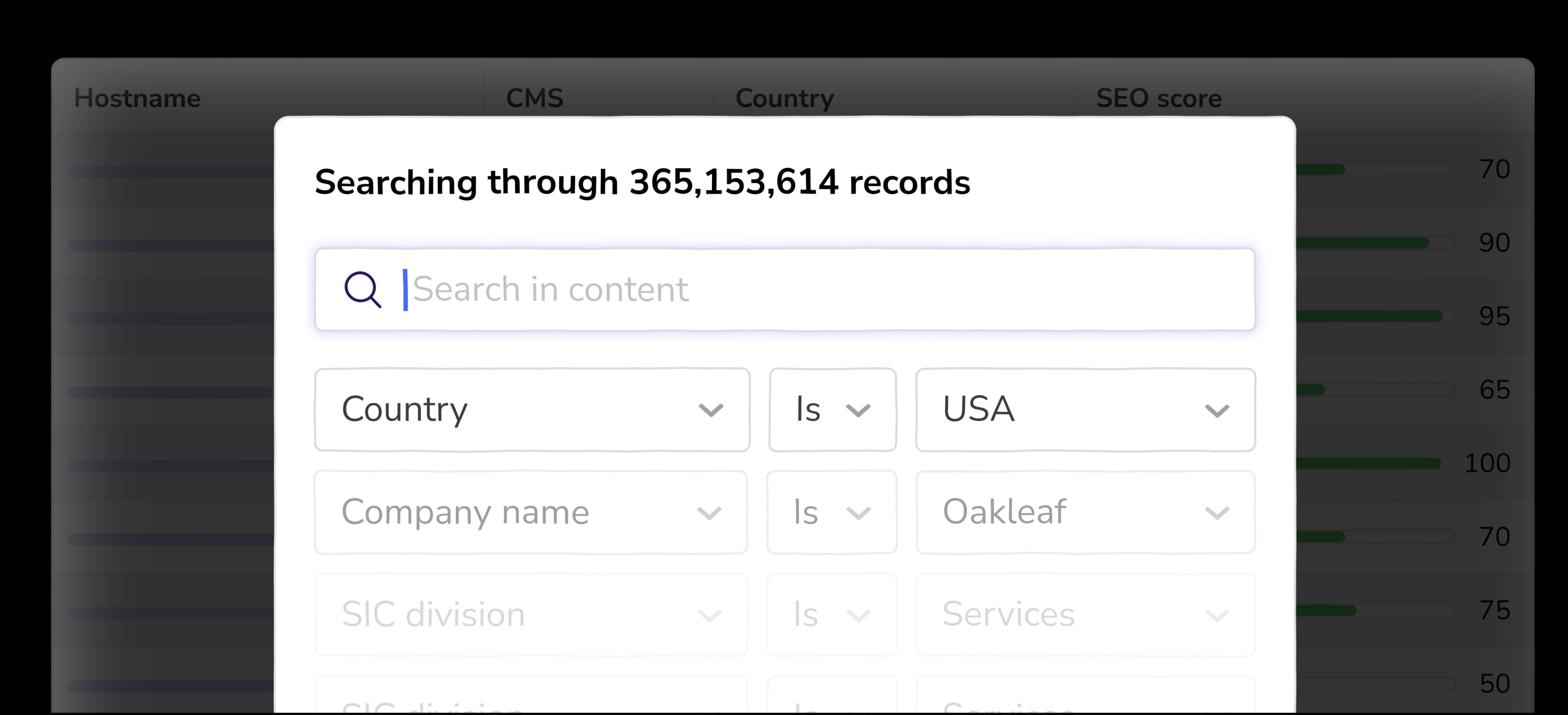Expand the Oakleaf value dropdown
Screen dimensions: 1568x715
(1085, 512)
